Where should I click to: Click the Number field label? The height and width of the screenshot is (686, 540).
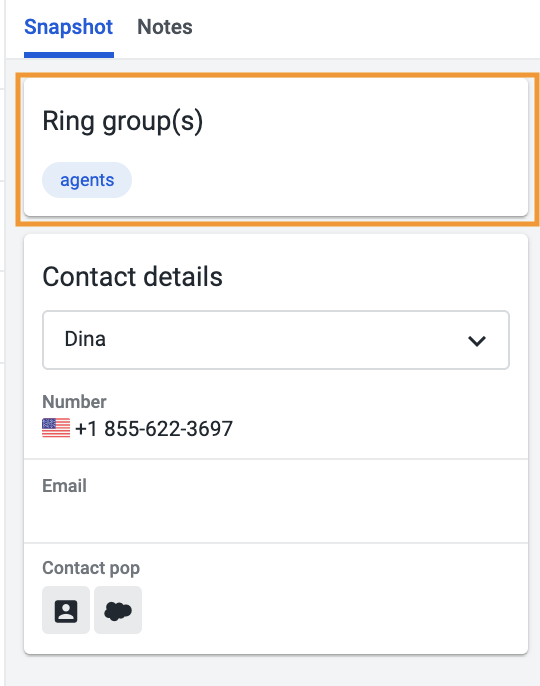(74, 402)
